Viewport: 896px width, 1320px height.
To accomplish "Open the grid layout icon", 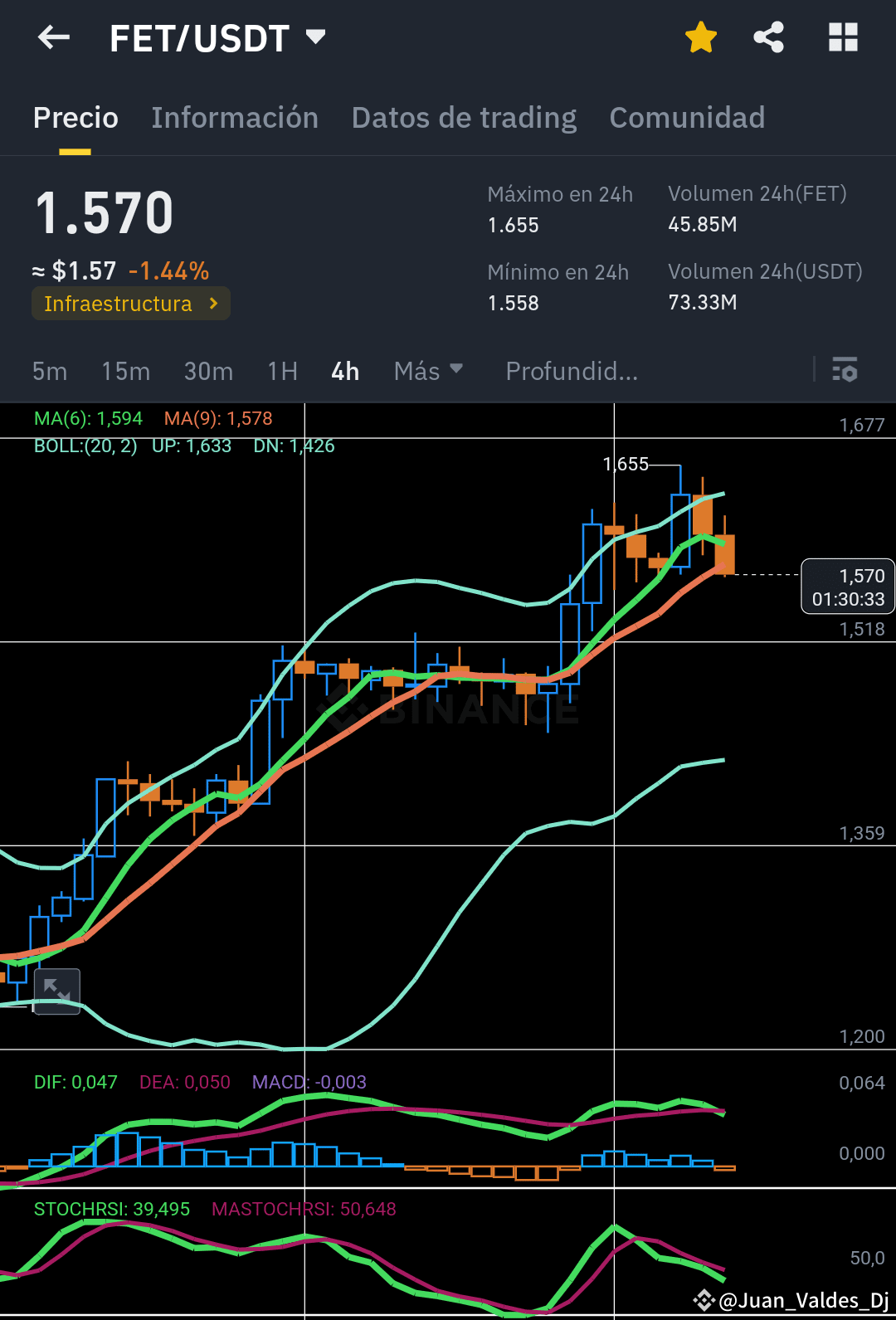I will pyautogui.click(x=843, y=37).
